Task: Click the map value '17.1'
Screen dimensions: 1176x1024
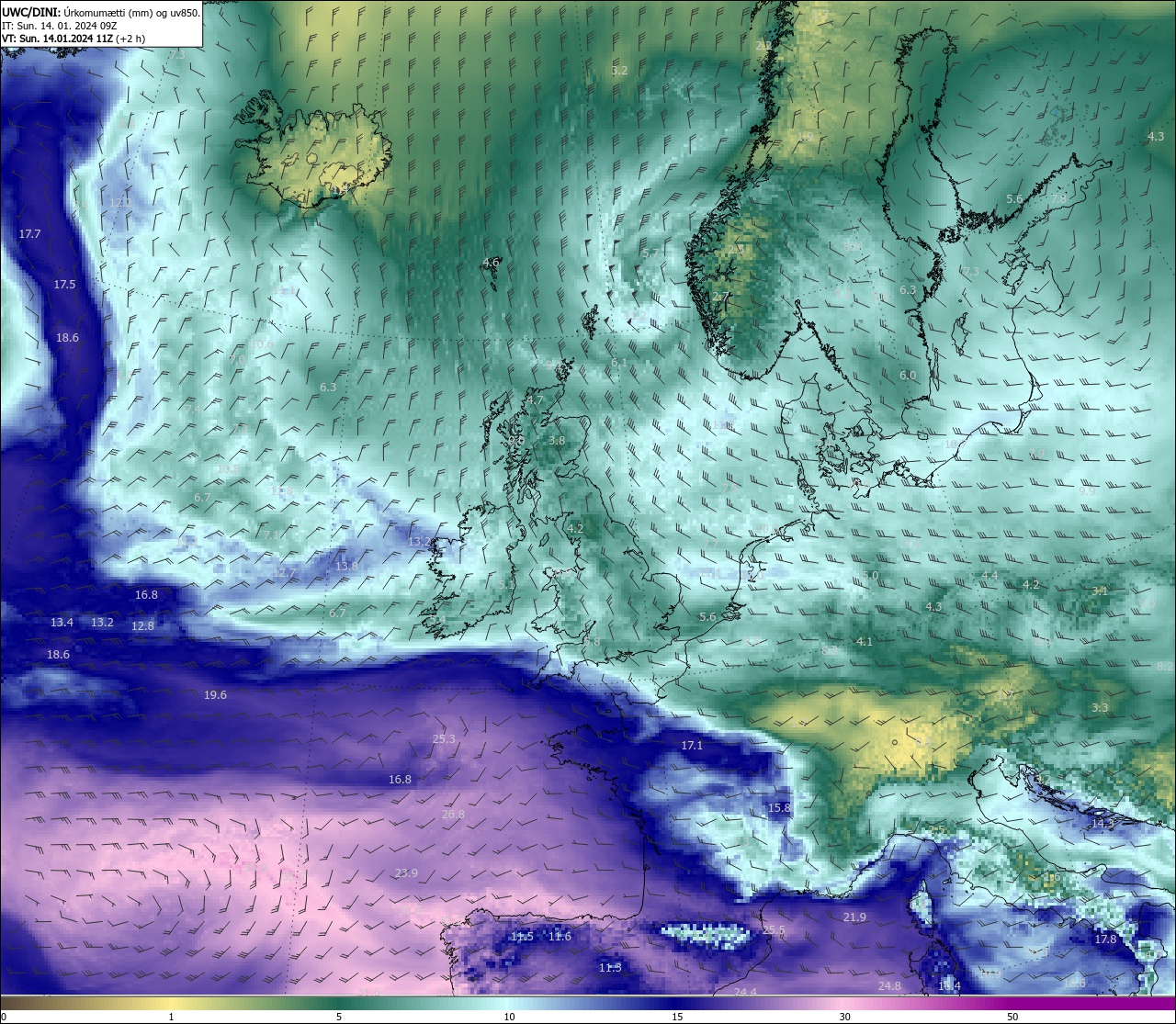Action: pos(692,746)
